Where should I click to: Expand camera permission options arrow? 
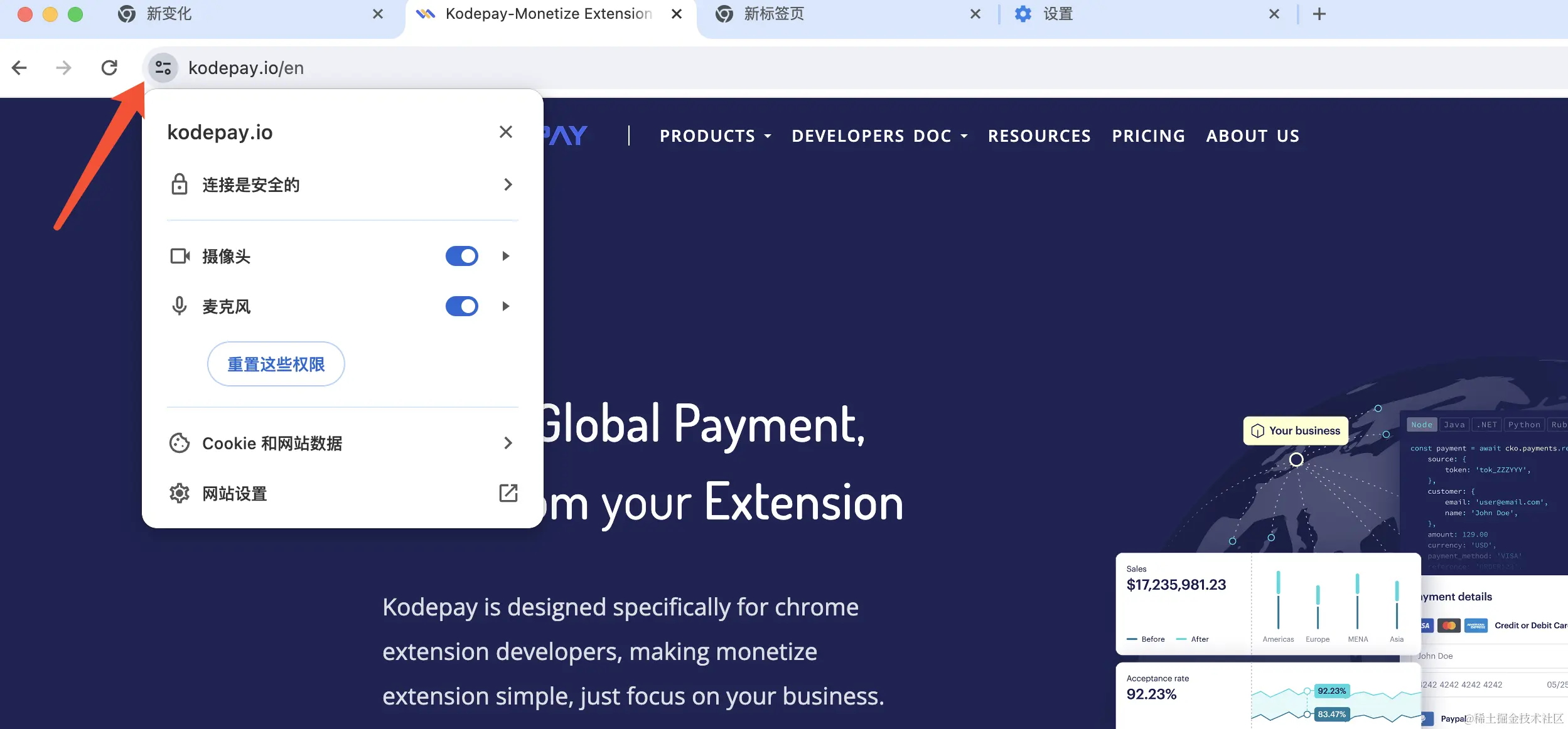[506, 256]
